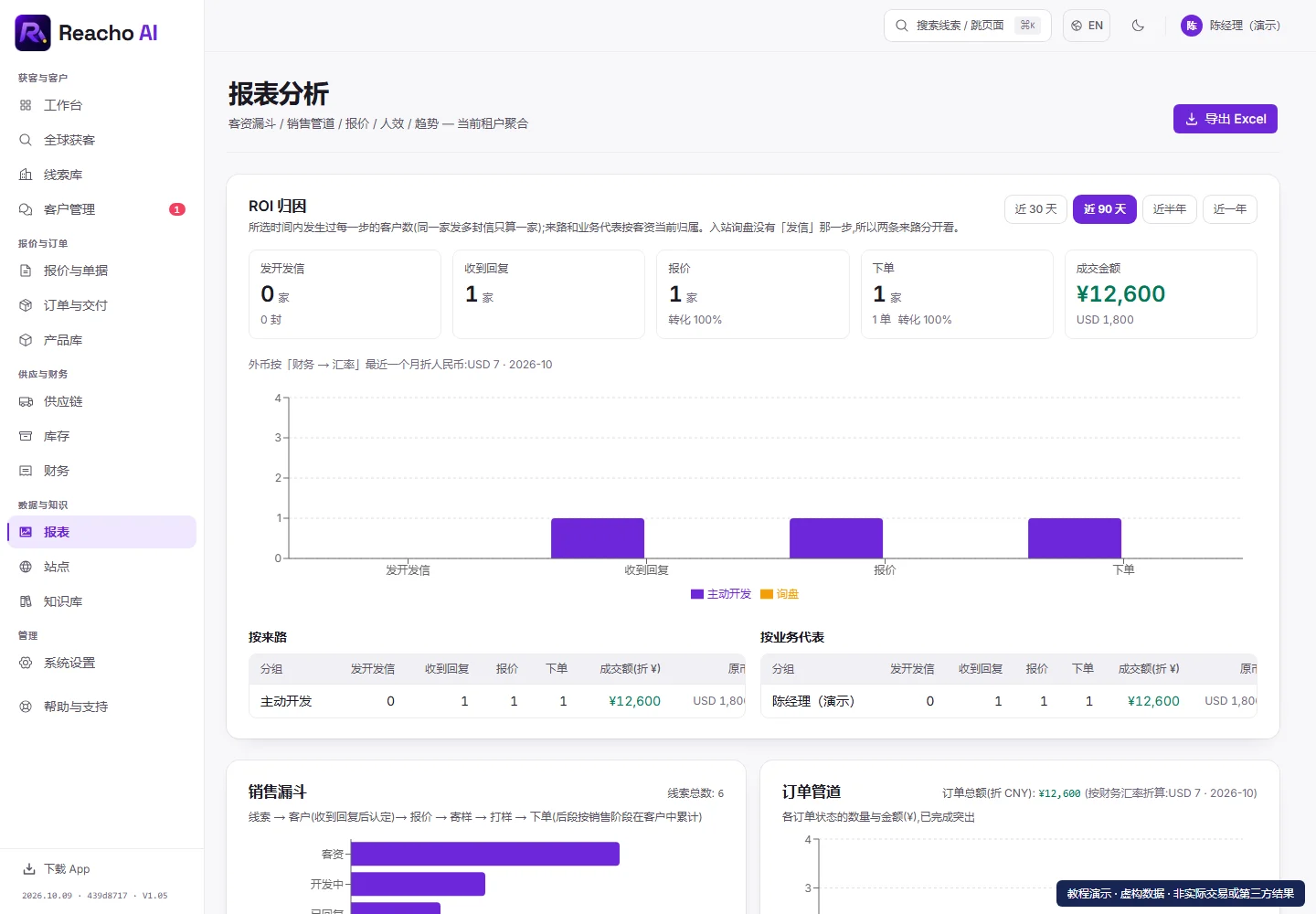Switch language with EN button

1087,26
